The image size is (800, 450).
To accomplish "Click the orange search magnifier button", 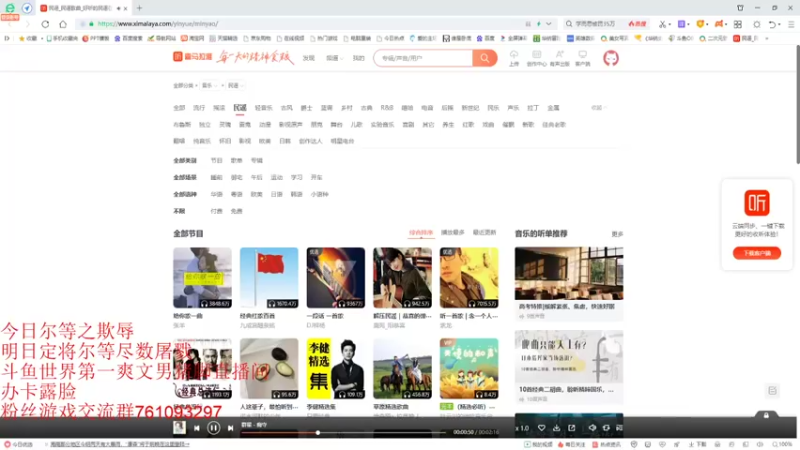I will coord(485,58).
